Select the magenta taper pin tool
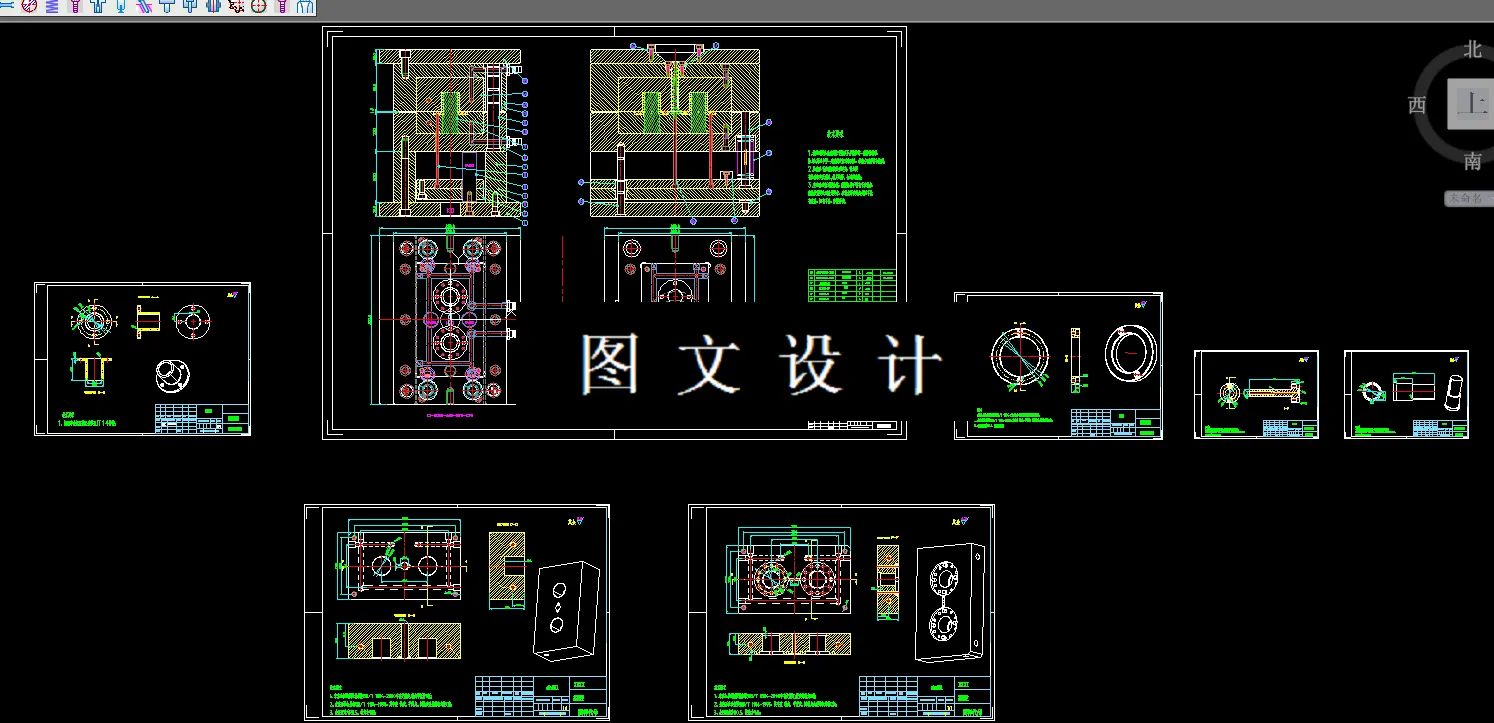This screenshot has width=1494, height=723. pyautogui.click(x=147, y=7)
